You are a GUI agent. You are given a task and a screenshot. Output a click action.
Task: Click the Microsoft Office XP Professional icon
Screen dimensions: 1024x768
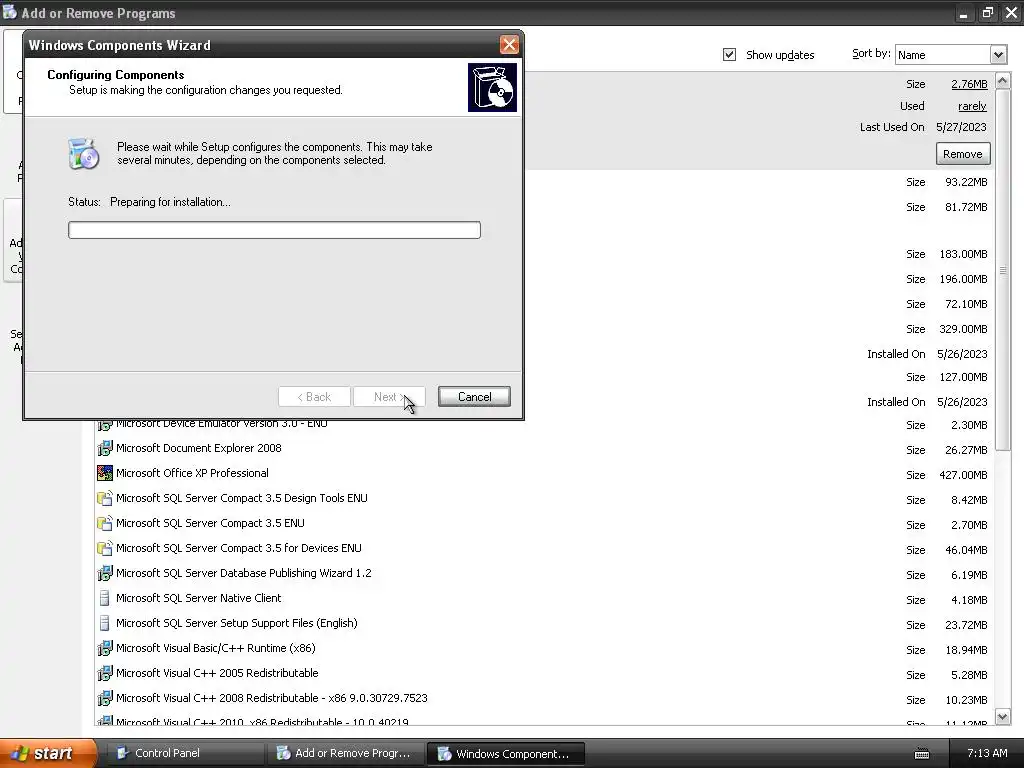pos(104,473)
